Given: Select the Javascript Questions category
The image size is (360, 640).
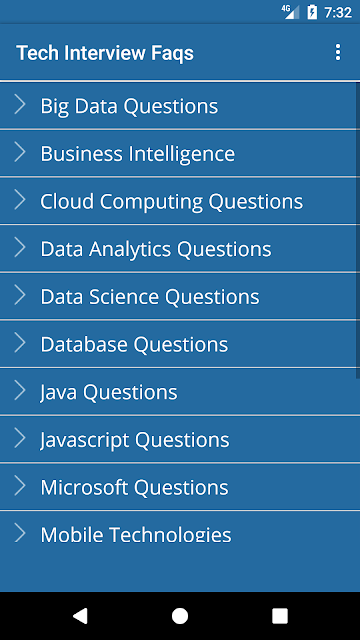Looking at the screenshot, I should pyautogui.click(x=178, y=439).
